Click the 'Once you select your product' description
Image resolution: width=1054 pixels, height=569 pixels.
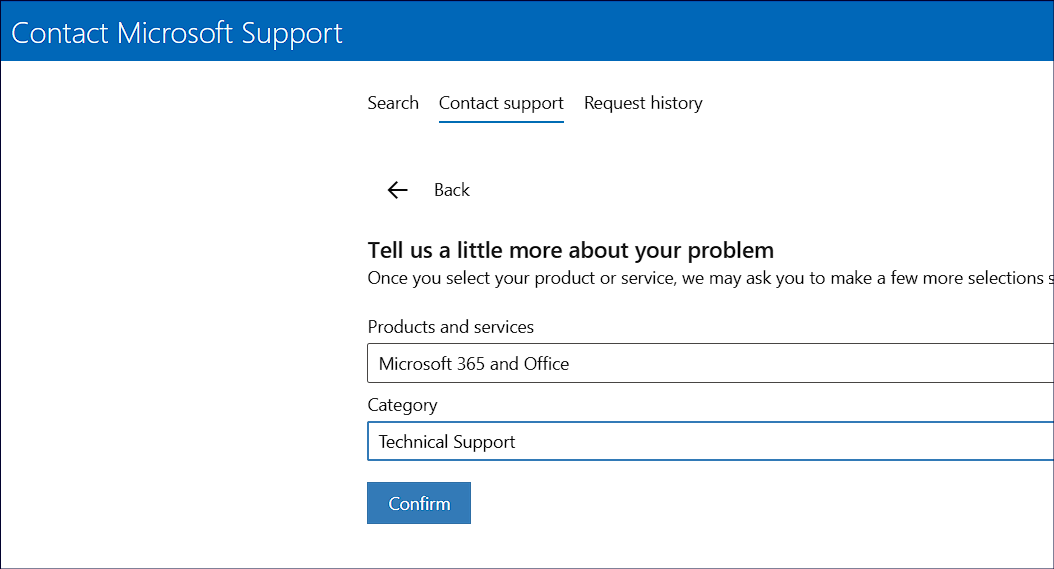[x=710, y=278]
